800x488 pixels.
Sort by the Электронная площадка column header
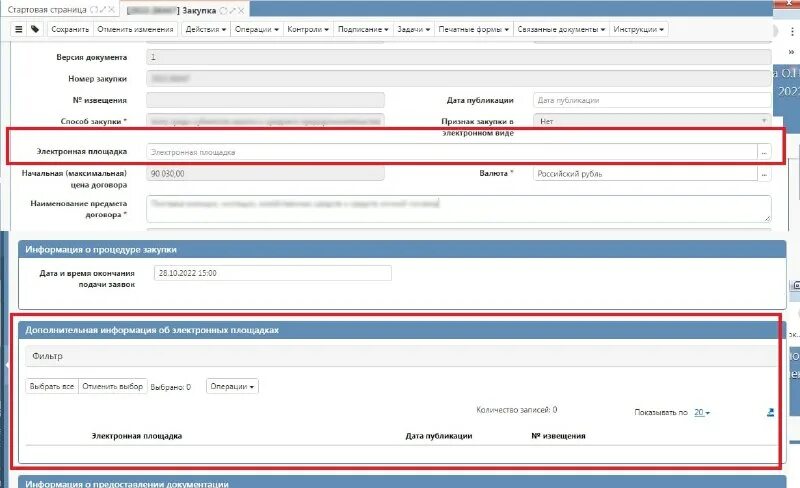click(137, 436)
